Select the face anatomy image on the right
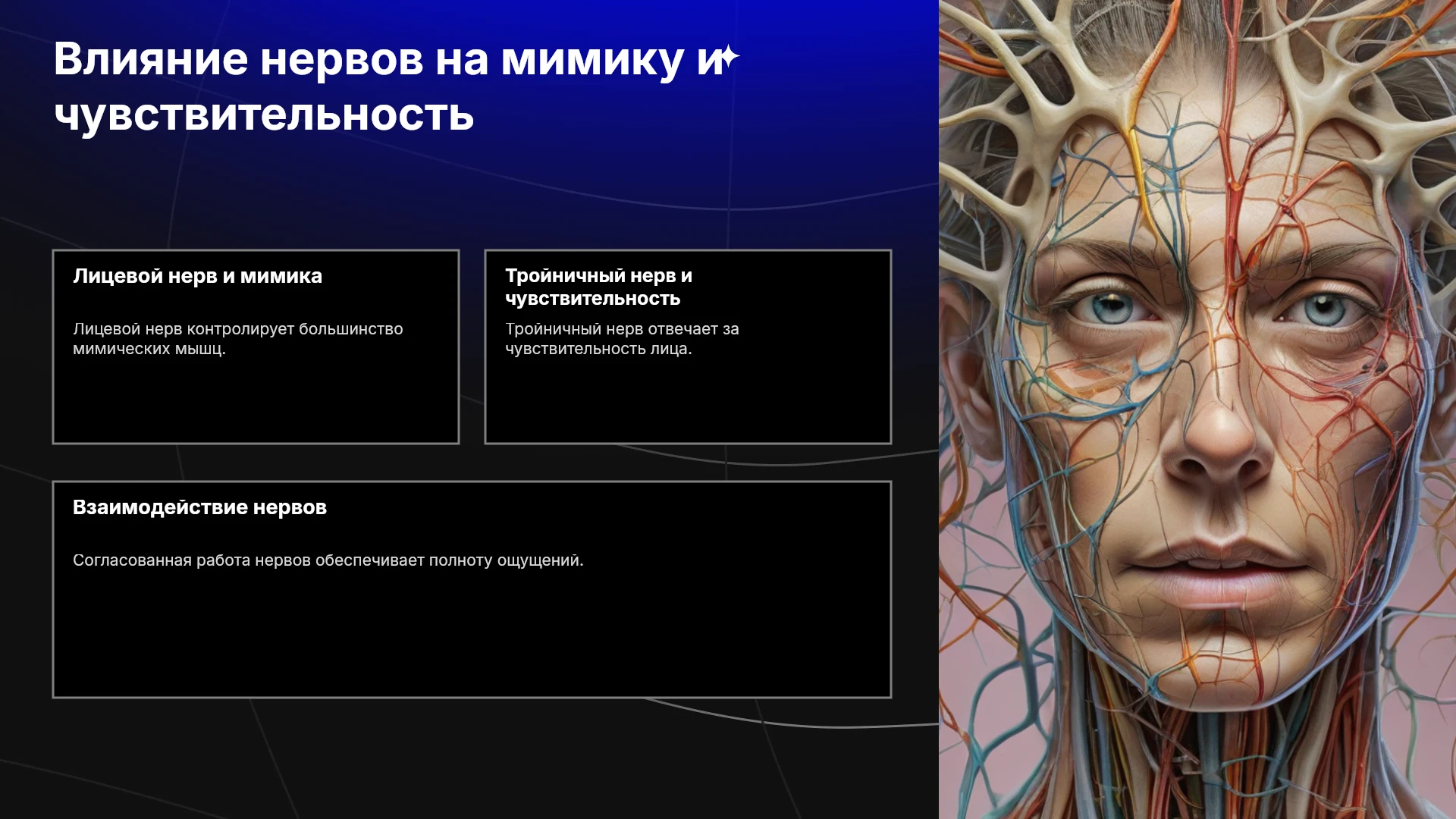Screen dimensions: 1456x819 (1197, 409)
